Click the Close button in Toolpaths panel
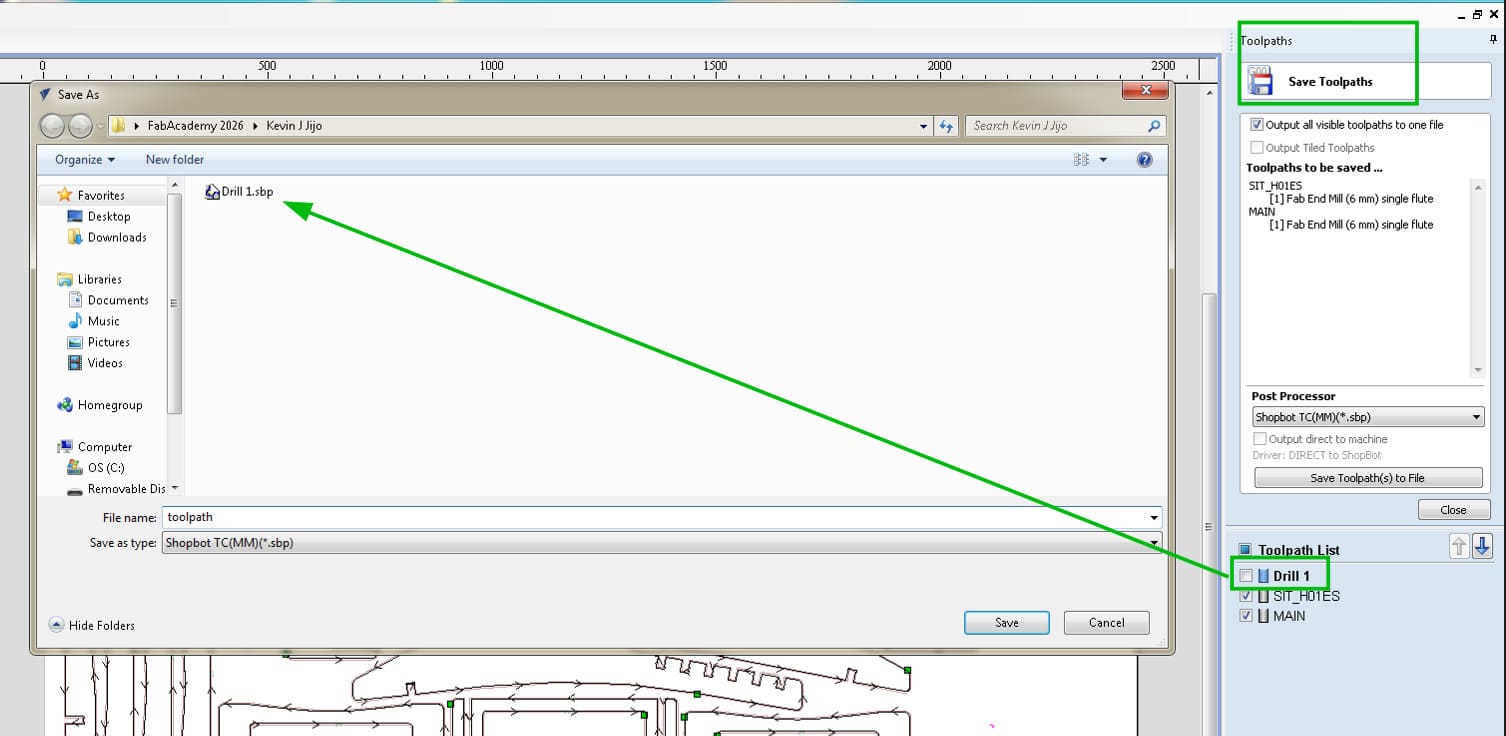The height and width of the screenshot is (736, 1506). 1453,510
